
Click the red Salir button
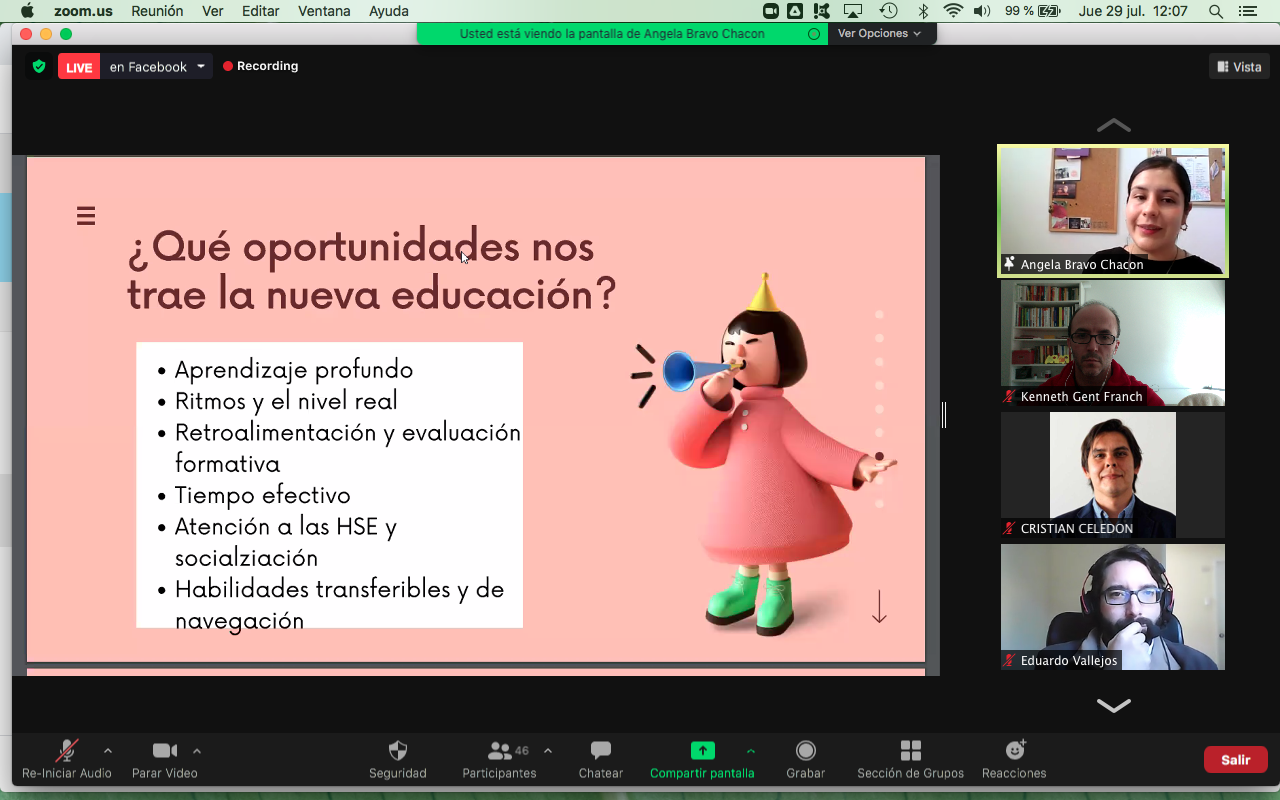tap(1235, 760)
